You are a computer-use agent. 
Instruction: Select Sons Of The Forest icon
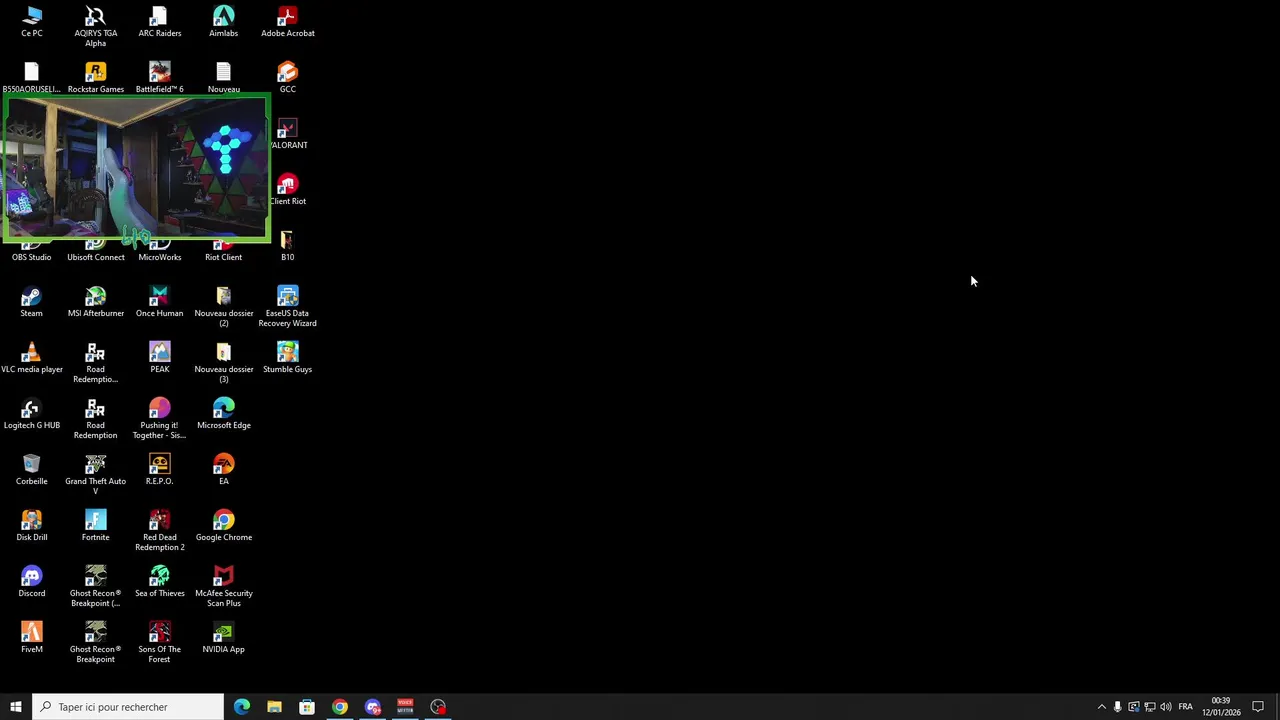coord(160,642)
